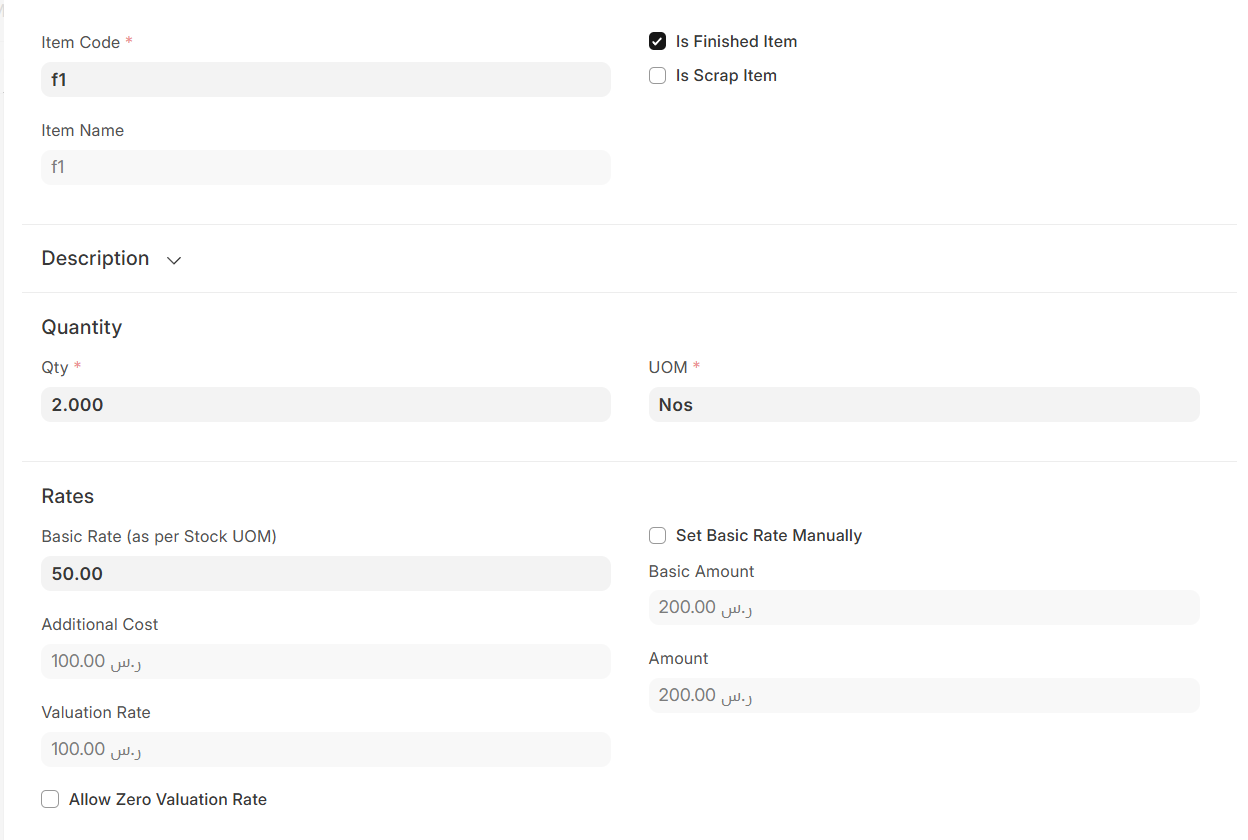The height and width of the screenshot is (840, 1248).
Task: Select the Basic Amount value field
Action: (923, 607)
